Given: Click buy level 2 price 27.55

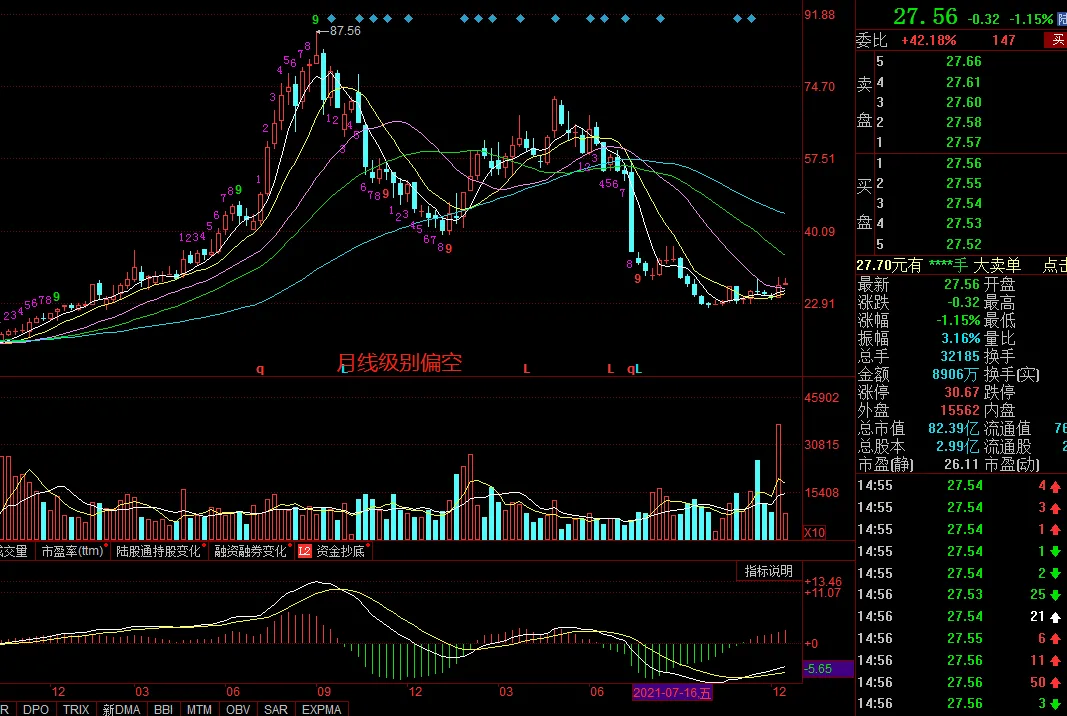Looking at the screenshot, I should (x=964, y=183).
